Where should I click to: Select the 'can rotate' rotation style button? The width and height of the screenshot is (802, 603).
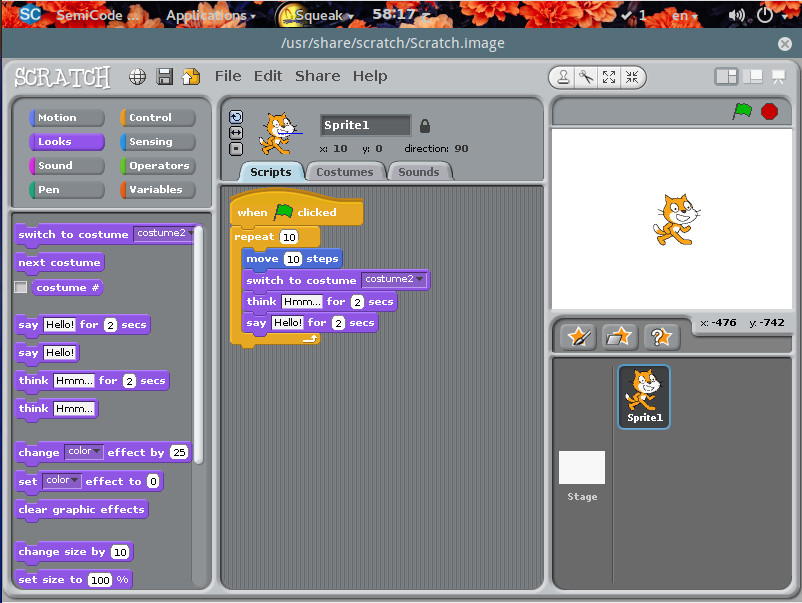tap(236, 117)
